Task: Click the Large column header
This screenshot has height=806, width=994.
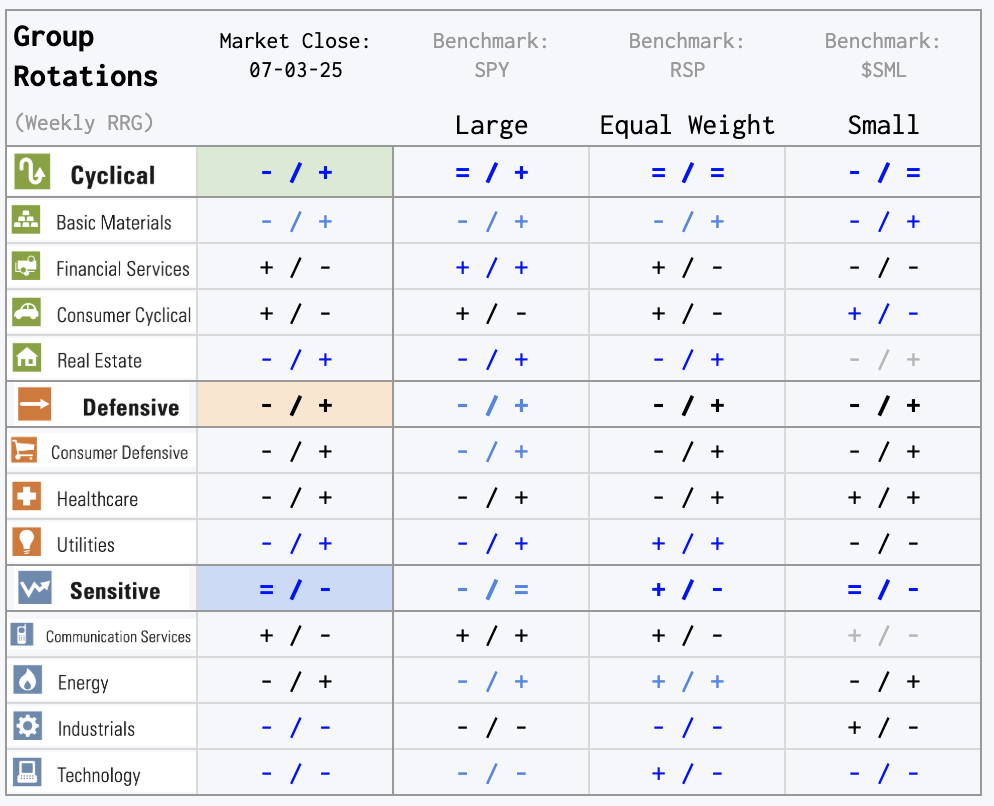Action: [x=491, y=125]
